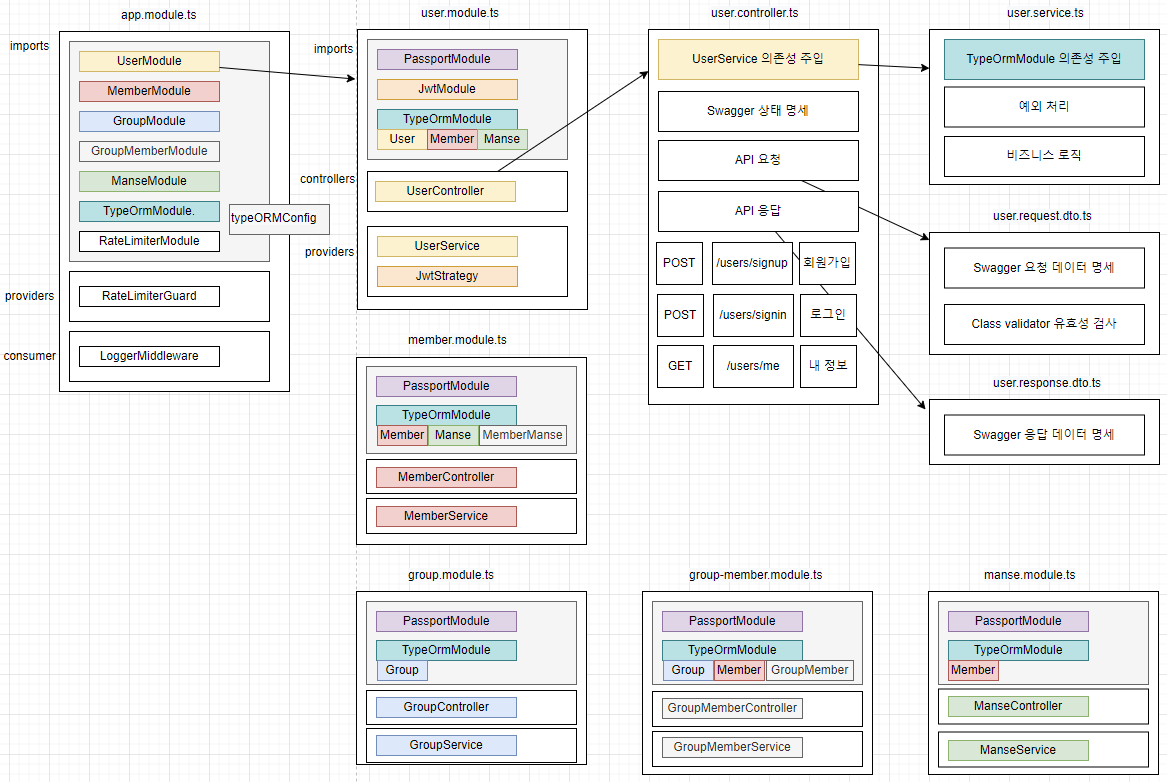Click the /users/signin path cell
The image size is (1167, 782).
click(x=752, y=315)
